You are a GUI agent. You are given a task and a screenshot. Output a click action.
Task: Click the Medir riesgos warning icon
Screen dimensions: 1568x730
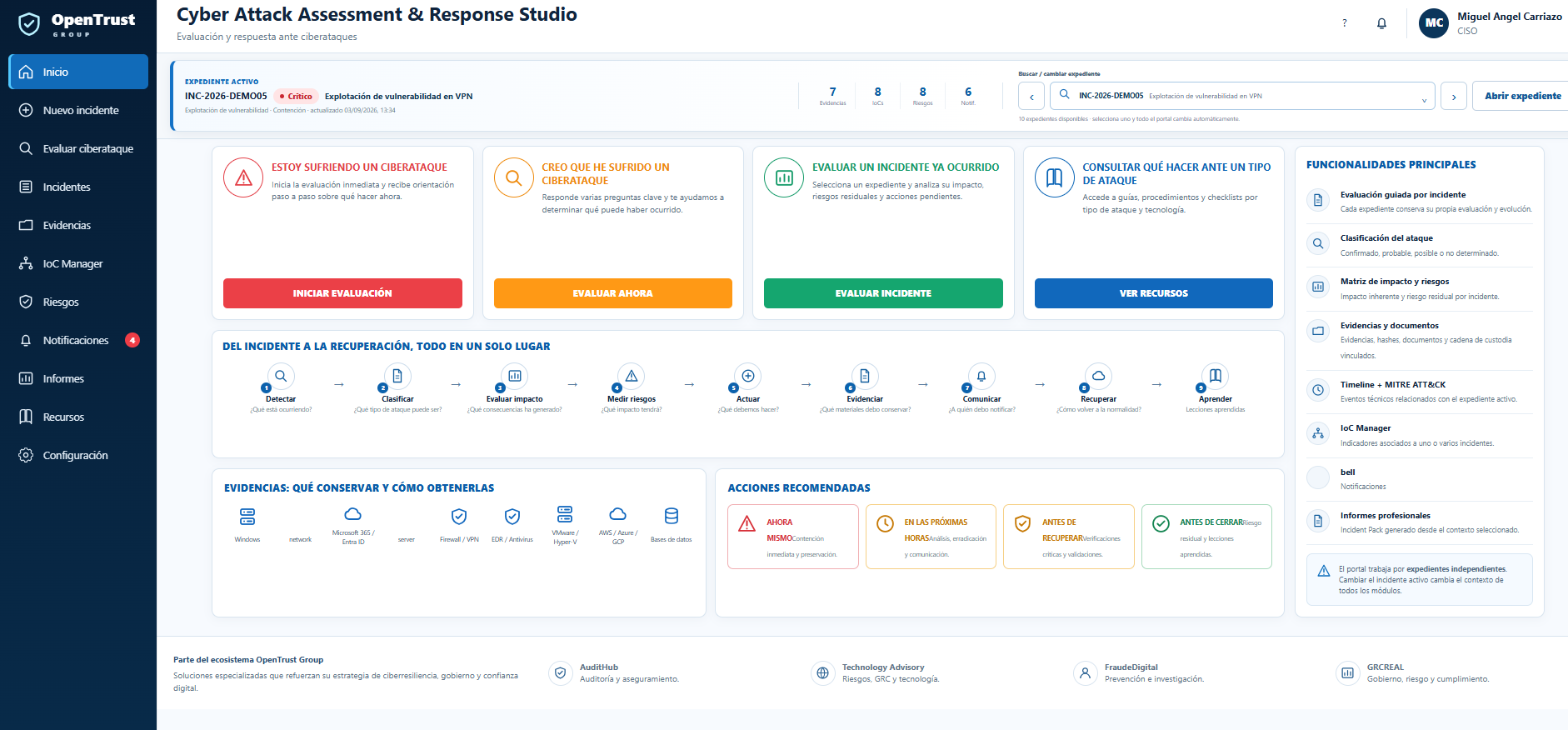pyautogui.click(x=632, y=376)
